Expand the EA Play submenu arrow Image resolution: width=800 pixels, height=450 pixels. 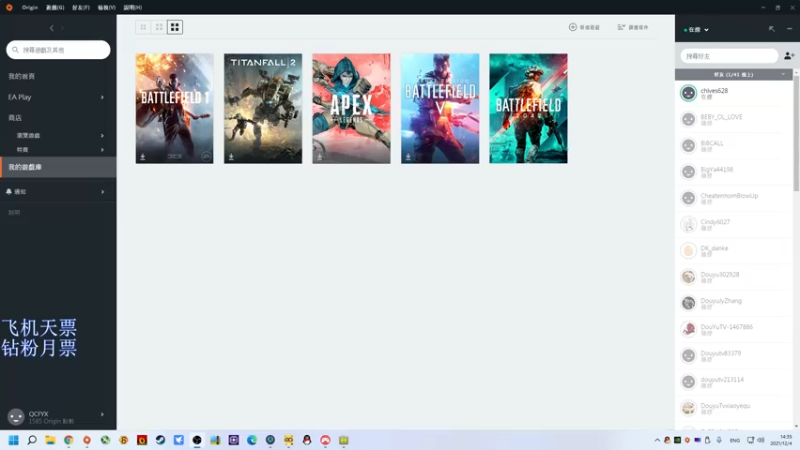(102, 97)
